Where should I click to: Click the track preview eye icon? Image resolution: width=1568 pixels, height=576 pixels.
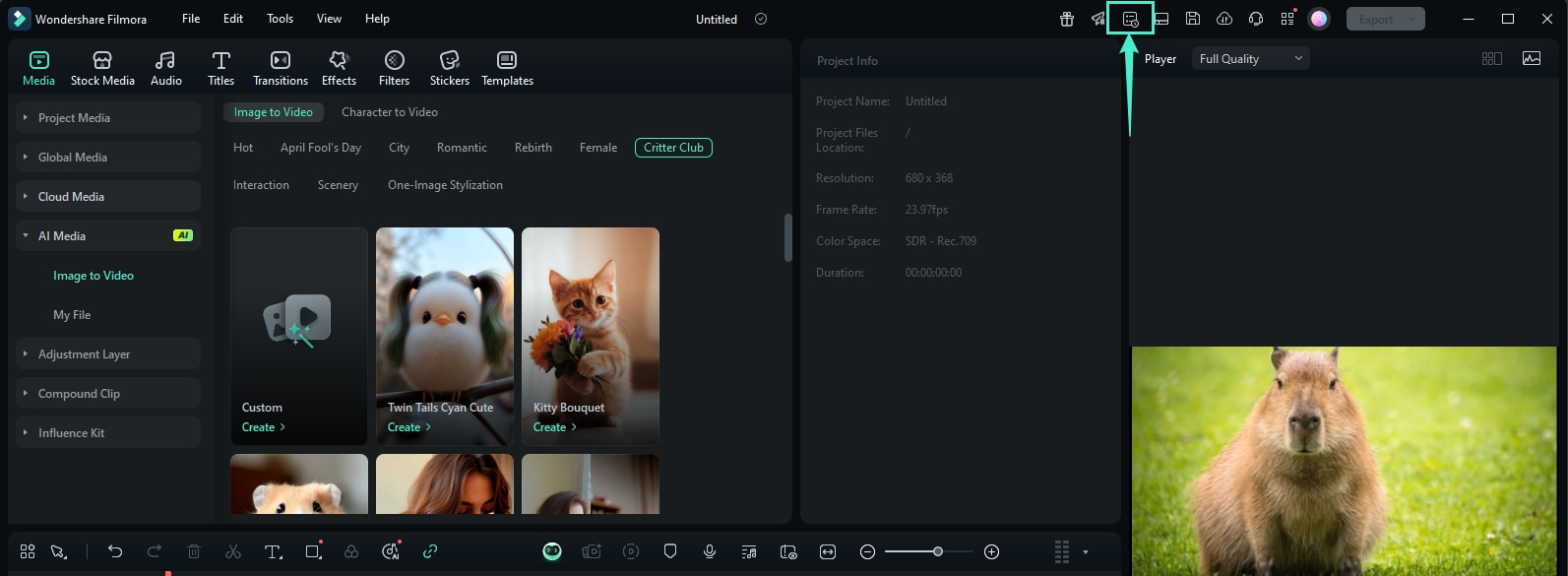point(788,551)
